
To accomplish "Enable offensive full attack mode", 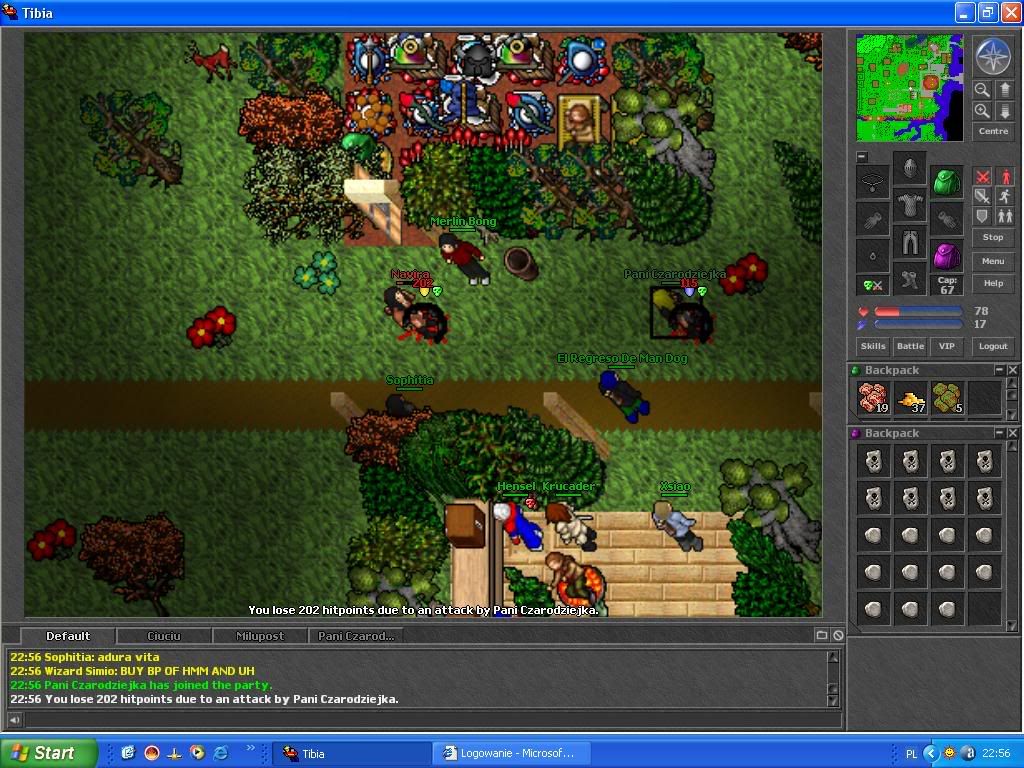I will click(983, 176).
